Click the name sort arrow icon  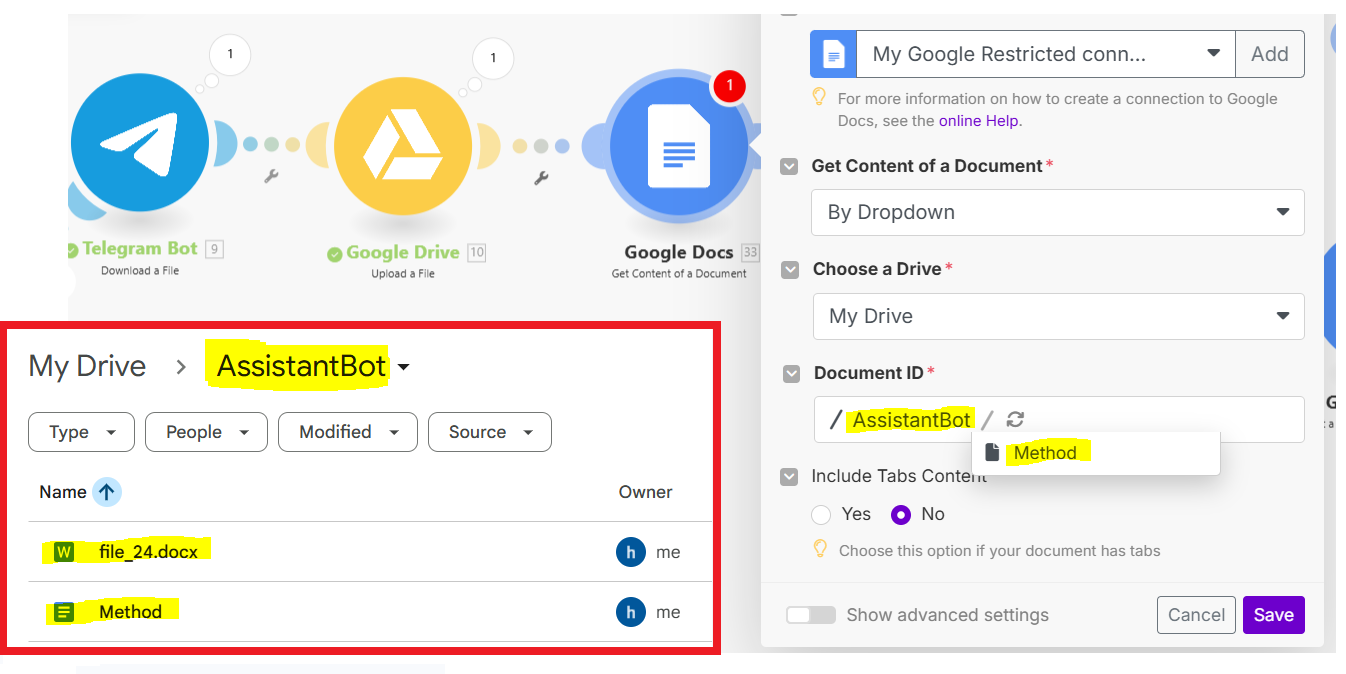click(107, 492)
